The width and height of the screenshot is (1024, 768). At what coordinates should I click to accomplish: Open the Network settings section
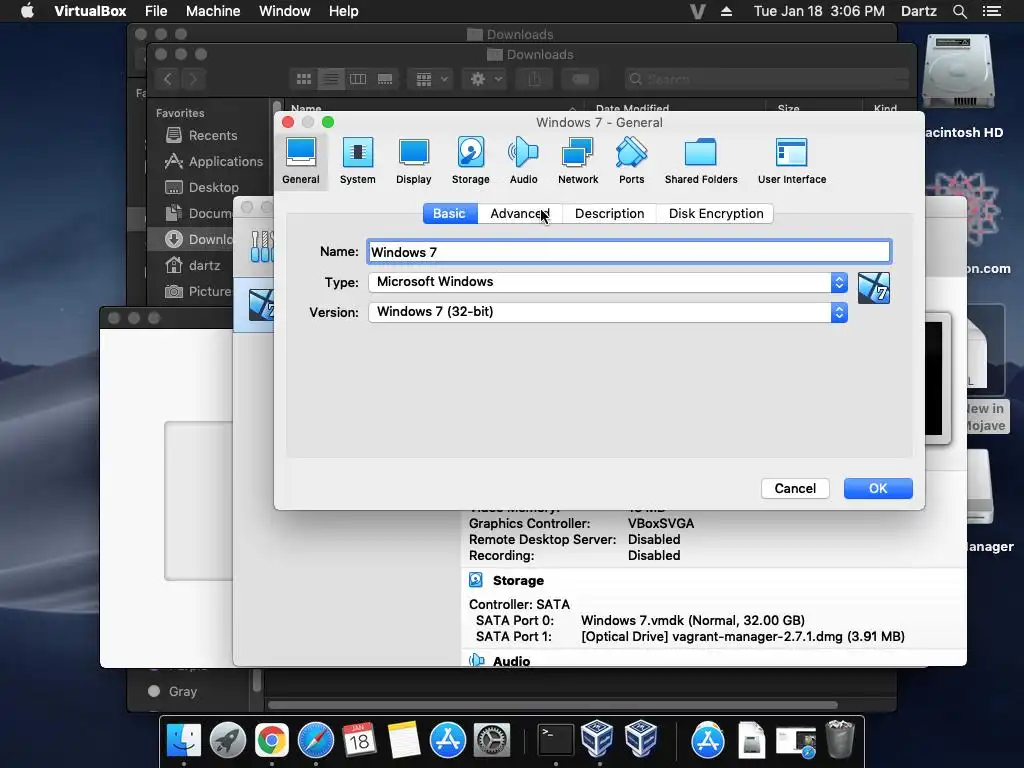pyautogui.click(x=578, y=161)
